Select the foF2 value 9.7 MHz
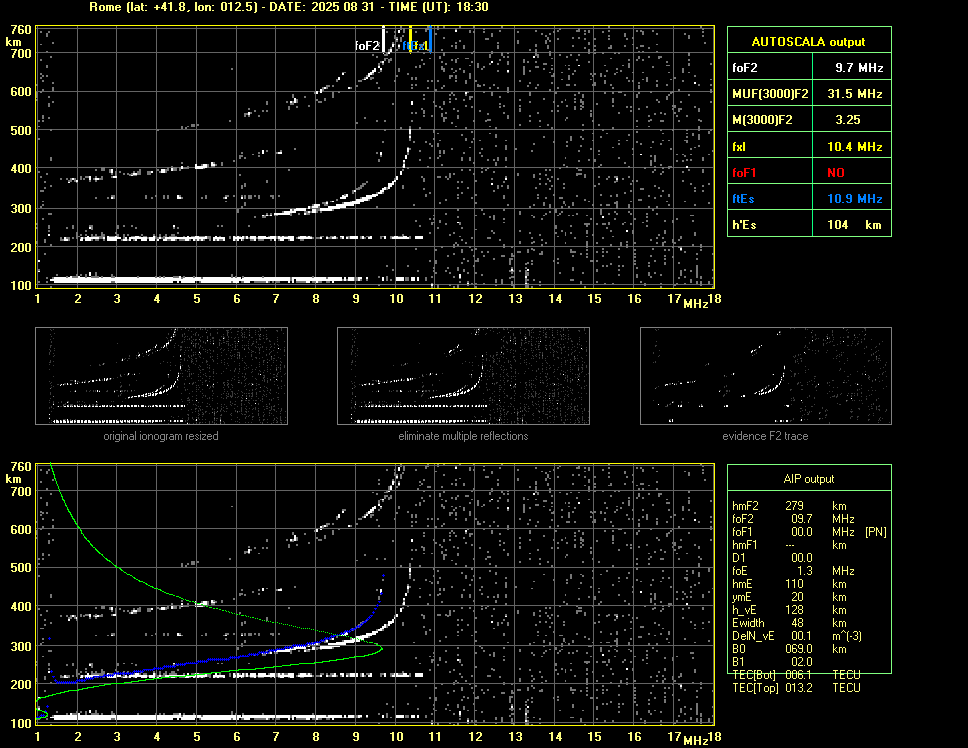This screenshot has width=968, height=748. [x=859, y=68]
